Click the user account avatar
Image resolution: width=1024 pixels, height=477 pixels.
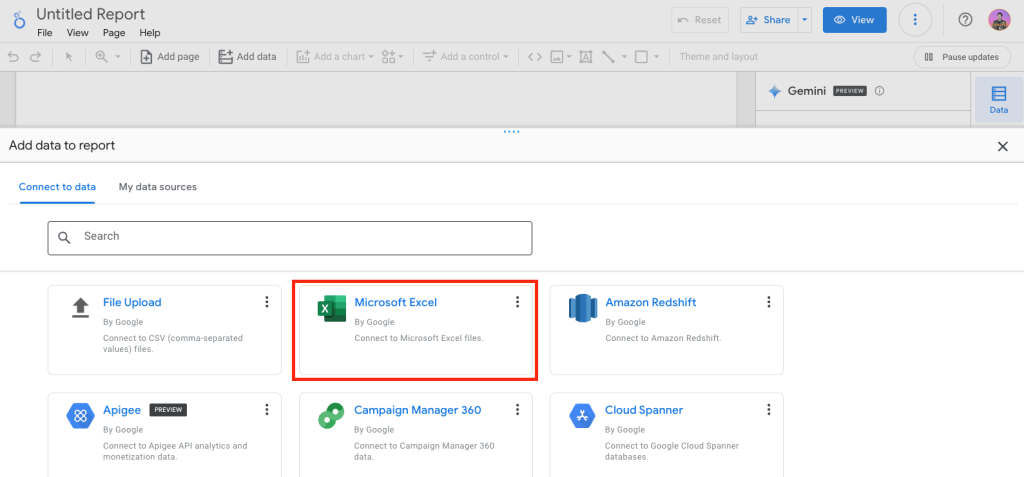tap(999, 20)
